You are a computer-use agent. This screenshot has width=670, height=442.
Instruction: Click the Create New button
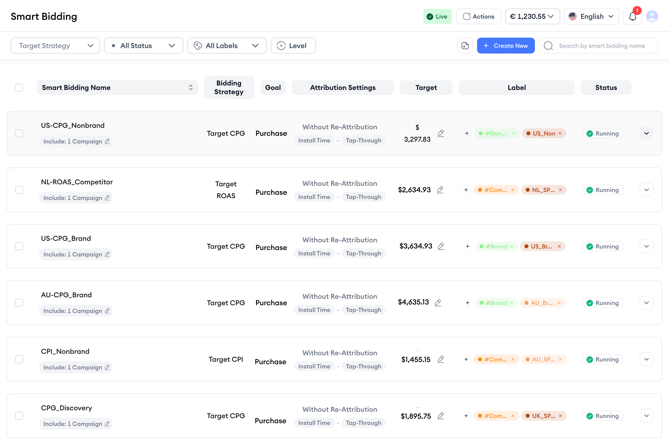[506, 46]
